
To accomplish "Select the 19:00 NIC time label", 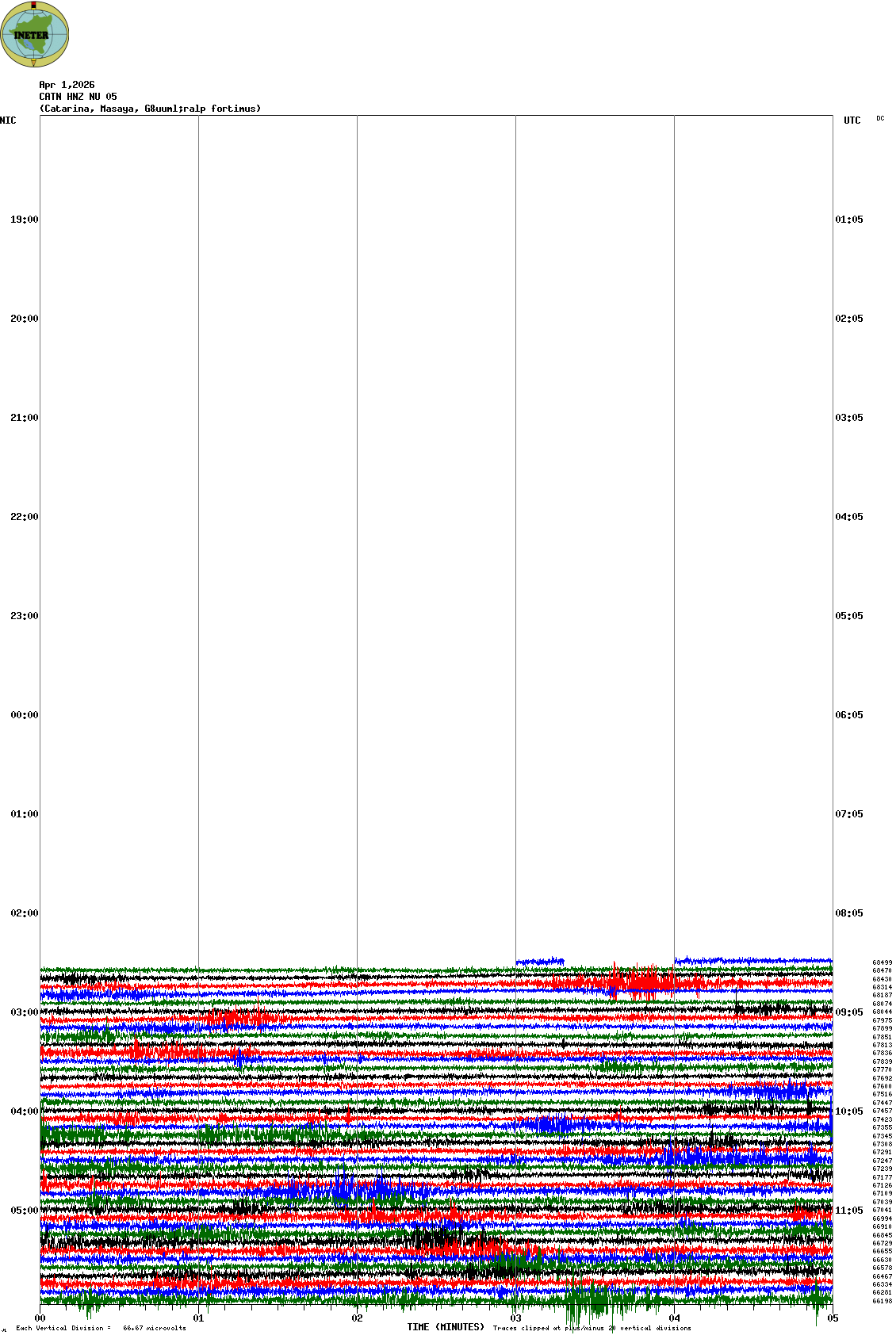I will 24,220.
